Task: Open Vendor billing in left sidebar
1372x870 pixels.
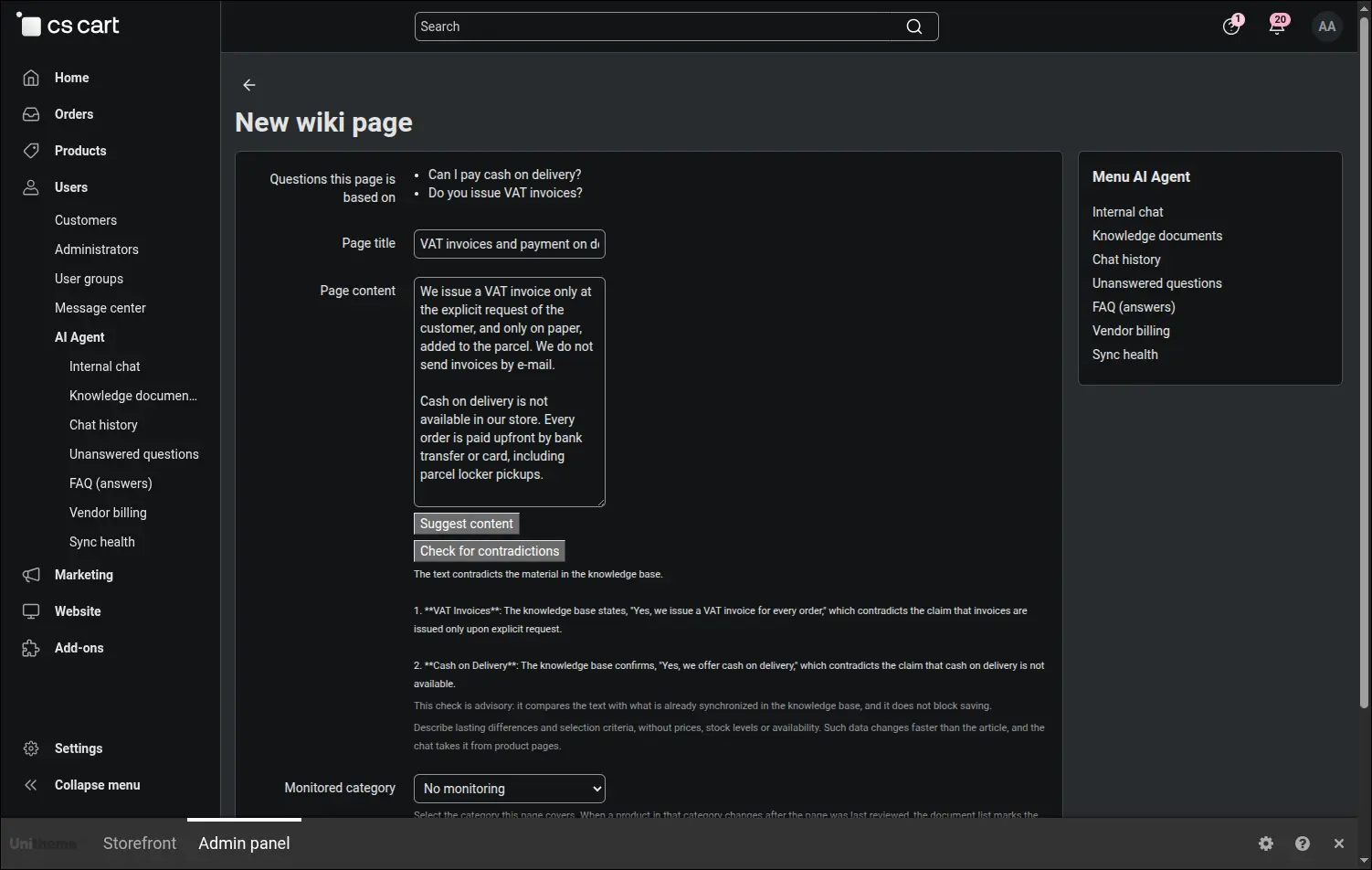Action: click(108, 513)
